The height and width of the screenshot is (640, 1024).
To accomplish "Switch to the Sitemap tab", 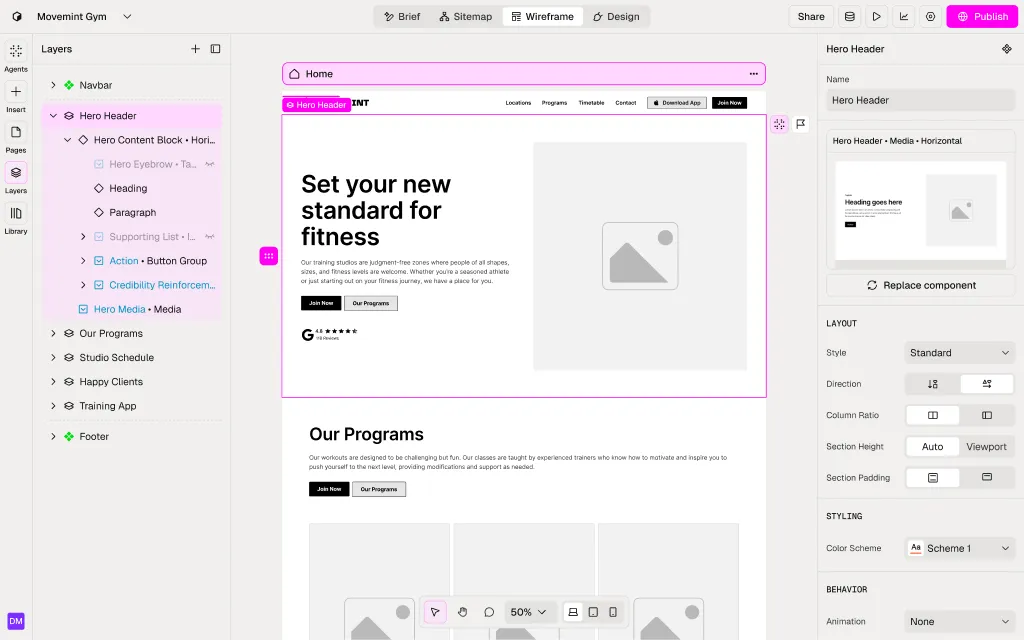I will tap(466, 16).
